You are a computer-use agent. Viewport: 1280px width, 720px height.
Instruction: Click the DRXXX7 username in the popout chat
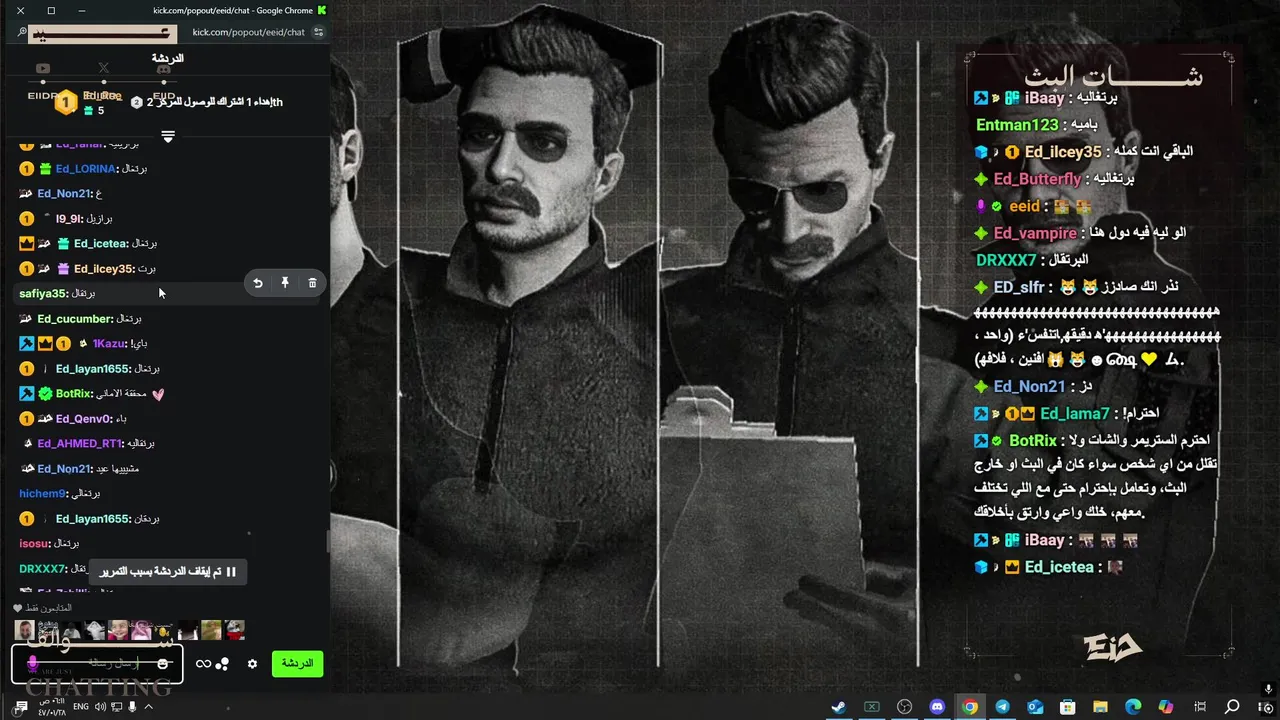(42, 569)
